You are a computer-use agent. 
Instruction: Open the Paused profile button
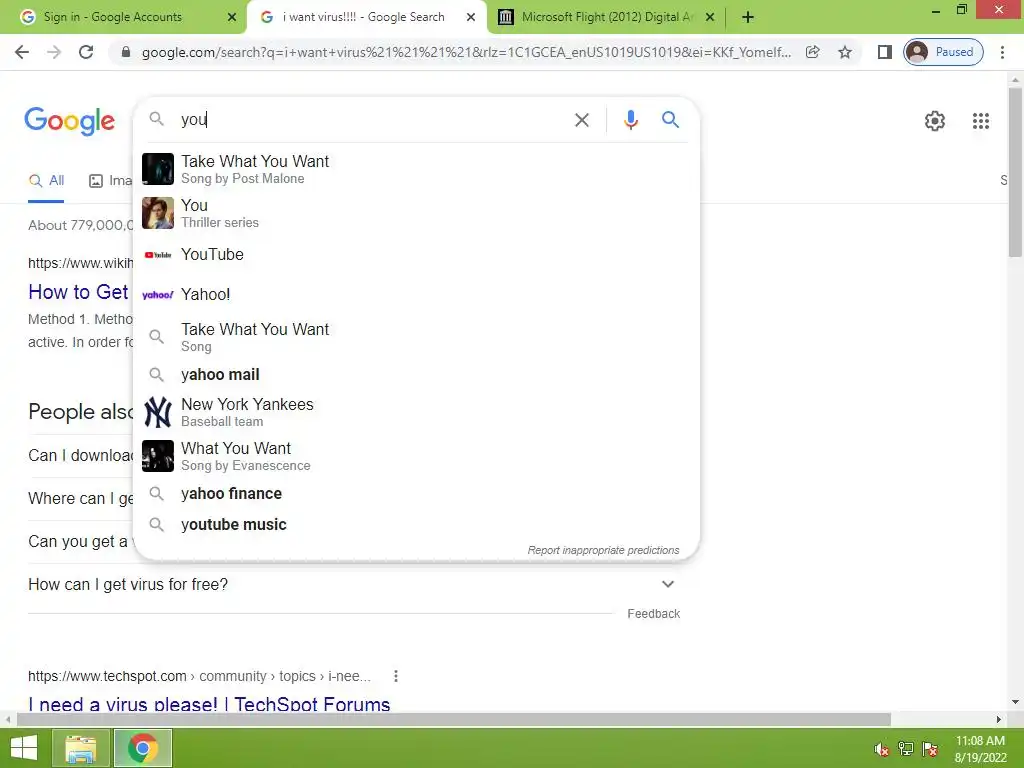[x=943, y=52]
